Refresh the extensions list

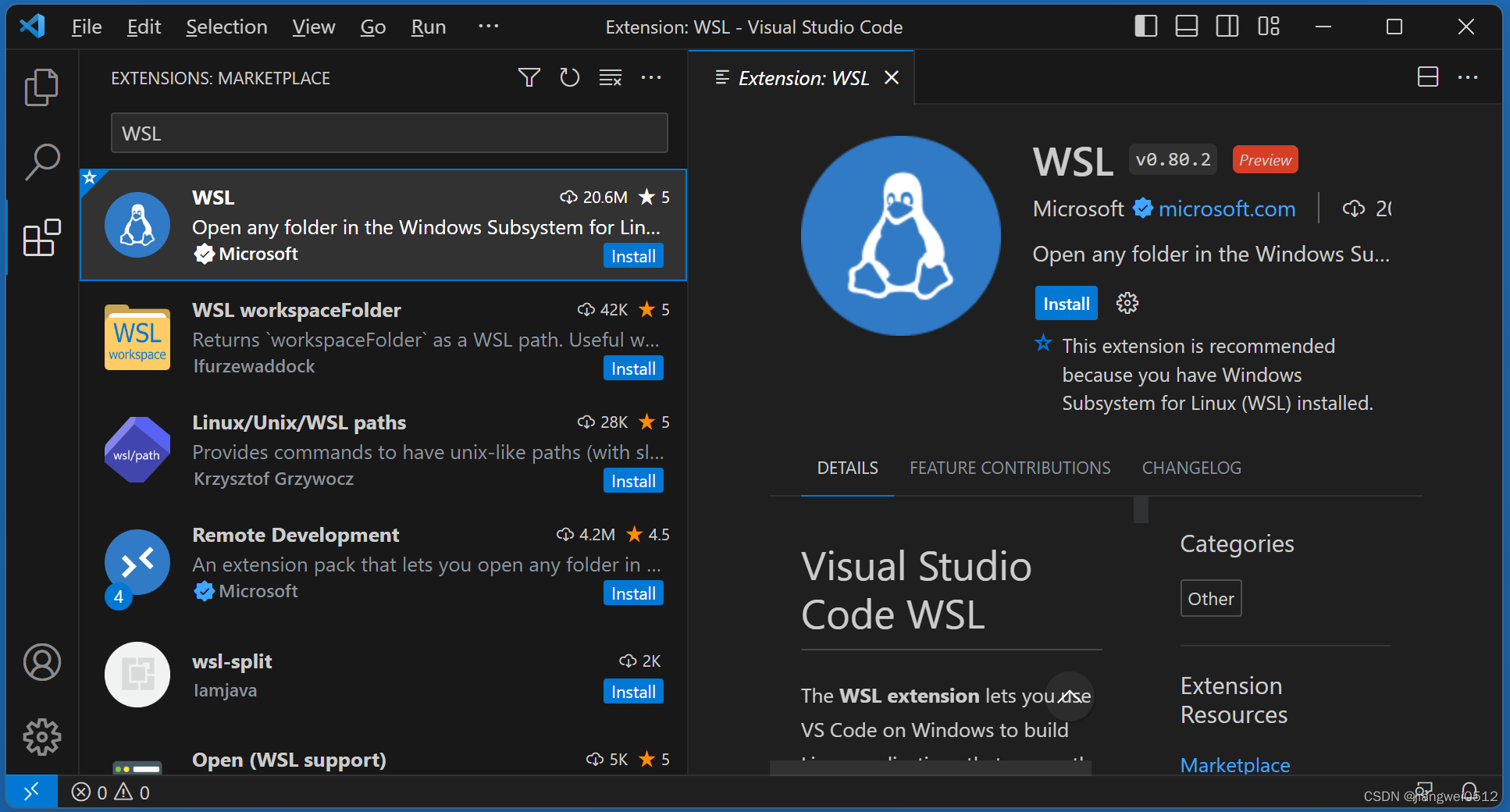(x=570, y=77)
